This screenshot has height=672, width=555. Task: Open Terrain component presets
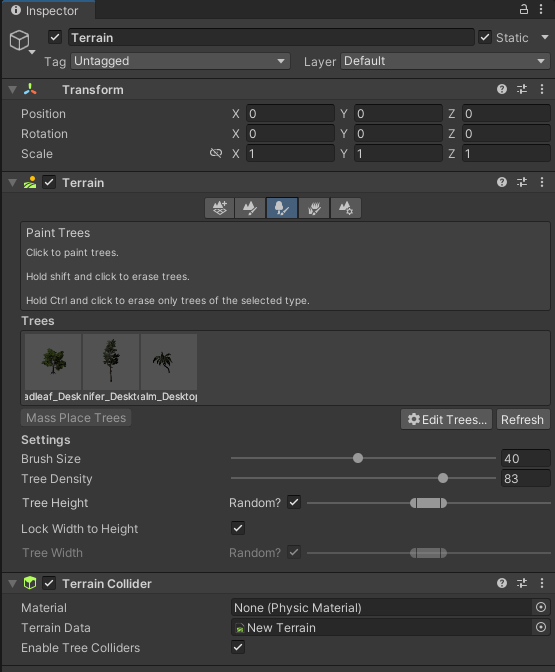pos(522,182)
